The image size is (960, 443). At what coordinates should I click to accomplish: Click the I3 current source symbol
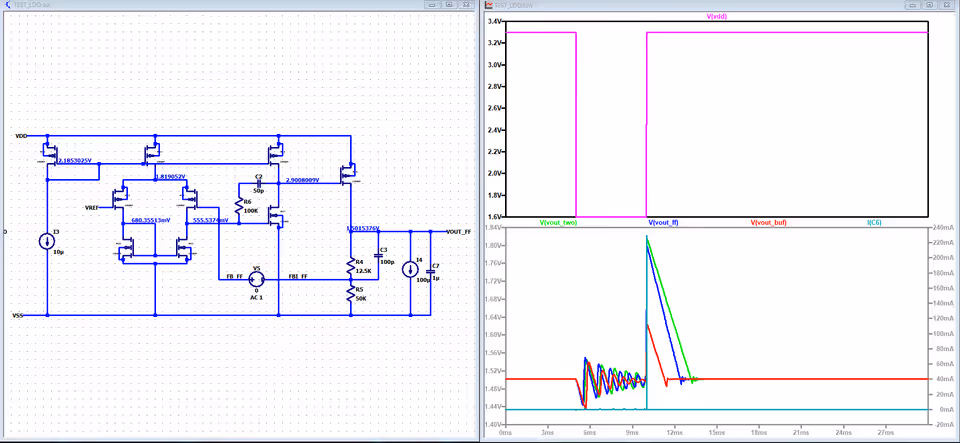coord(47,242)
